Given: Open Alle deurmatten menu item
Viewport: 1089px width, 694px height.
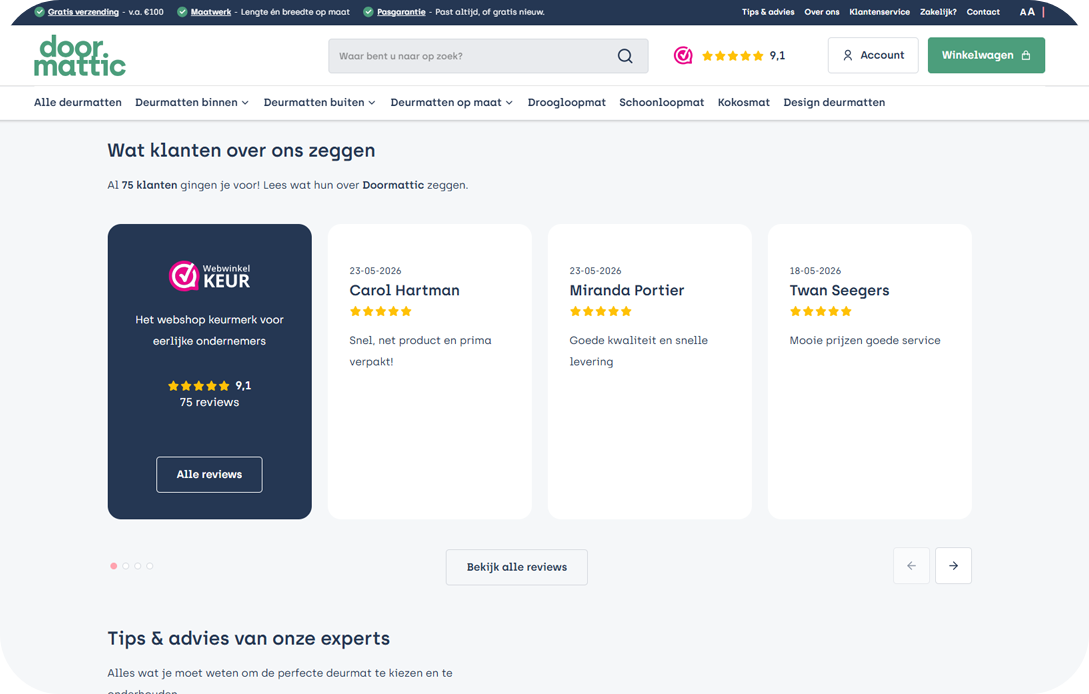Looking at the screenshot, I should 78,102.
